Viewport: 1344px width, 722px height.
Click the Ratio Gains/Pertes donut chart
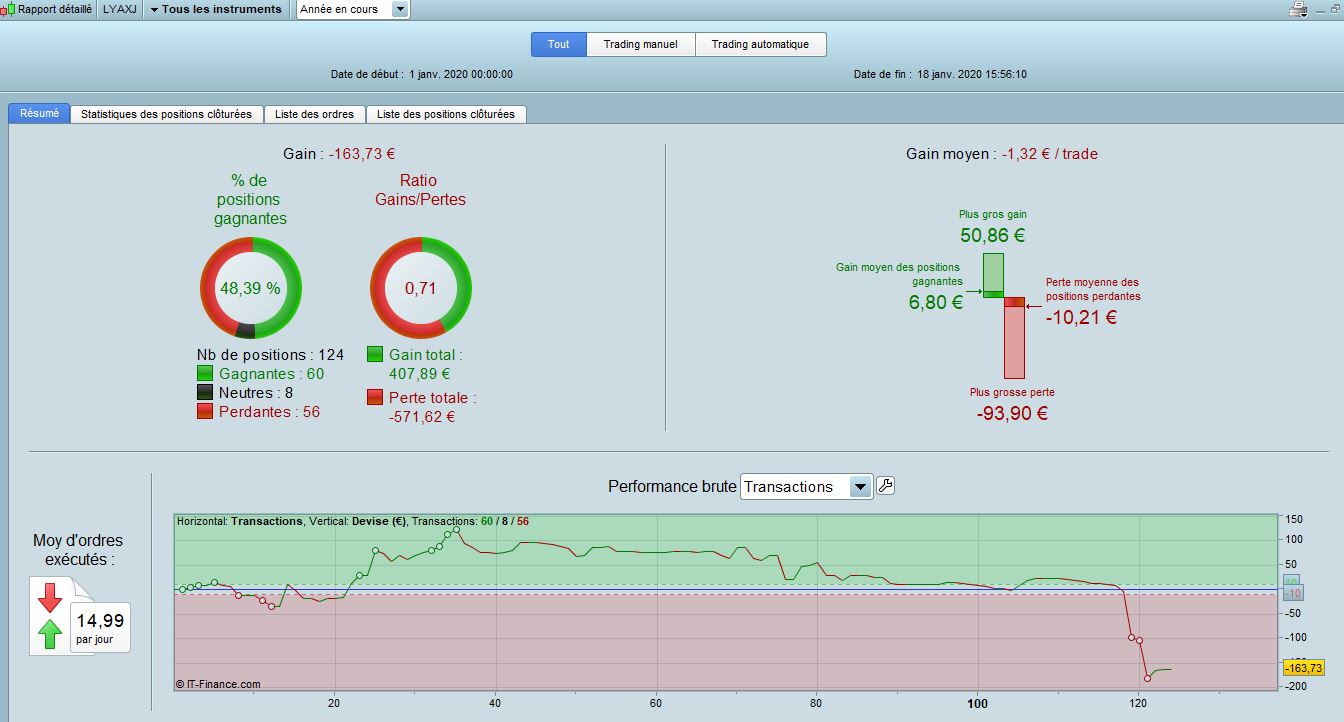click(x=421, y=288)
